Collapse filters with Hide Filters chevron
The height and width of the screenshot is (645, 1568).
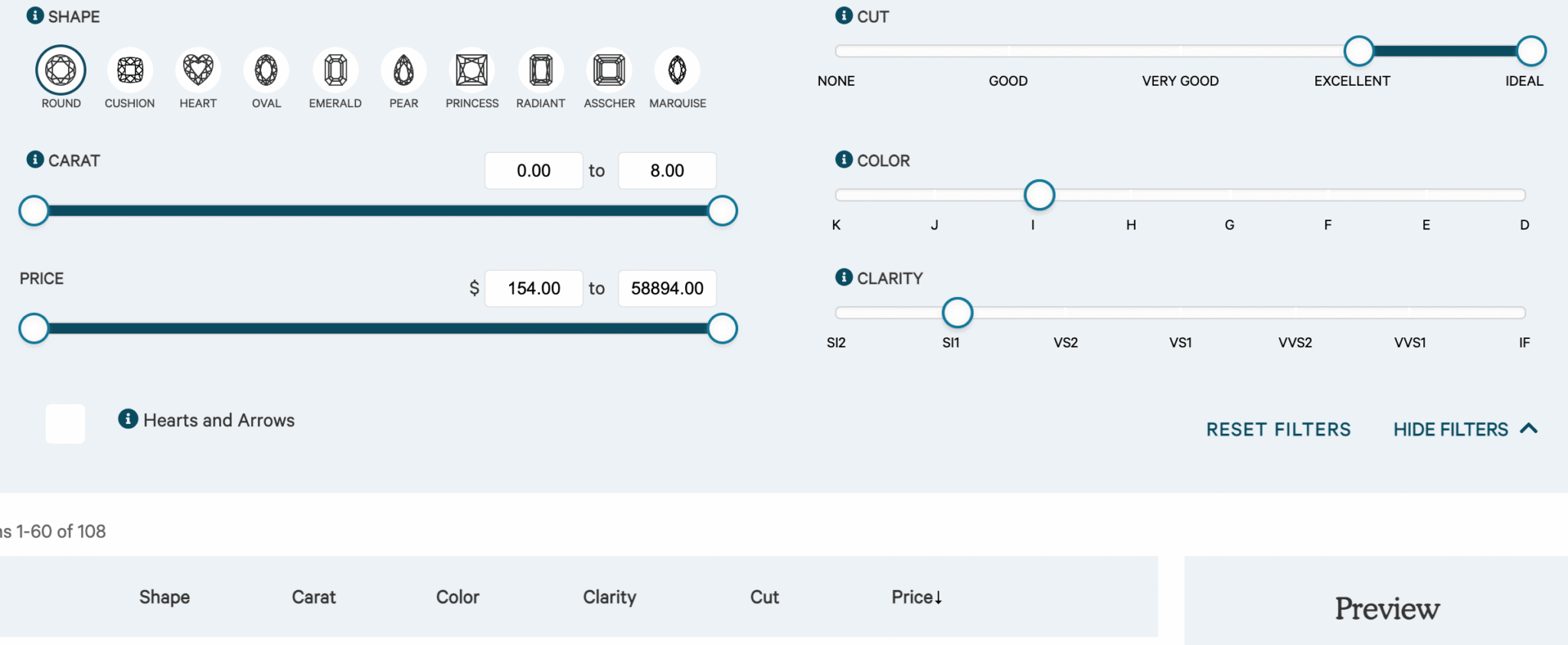pos(1529,428)
